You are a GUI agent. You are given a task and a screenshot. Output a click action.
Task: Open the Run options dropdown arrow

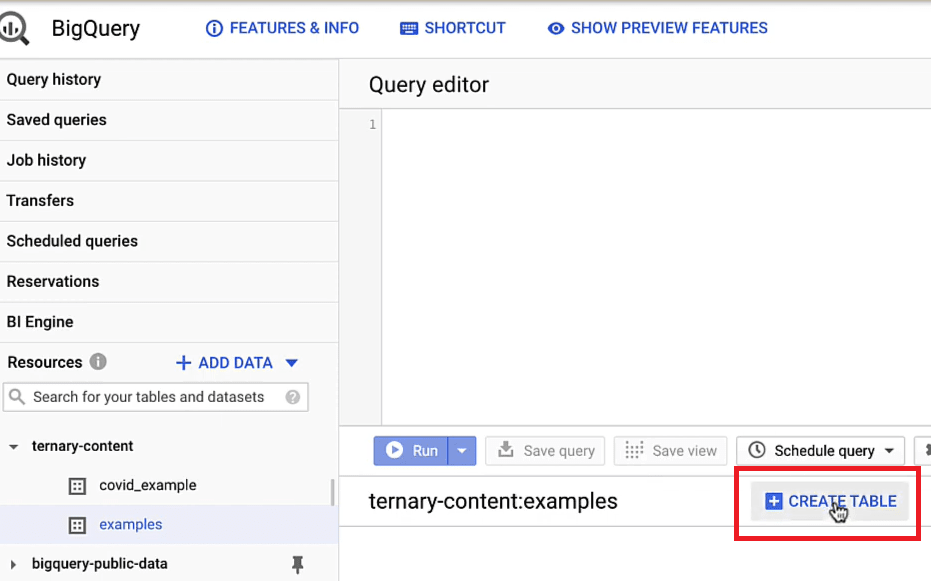[x=462, y=451]
